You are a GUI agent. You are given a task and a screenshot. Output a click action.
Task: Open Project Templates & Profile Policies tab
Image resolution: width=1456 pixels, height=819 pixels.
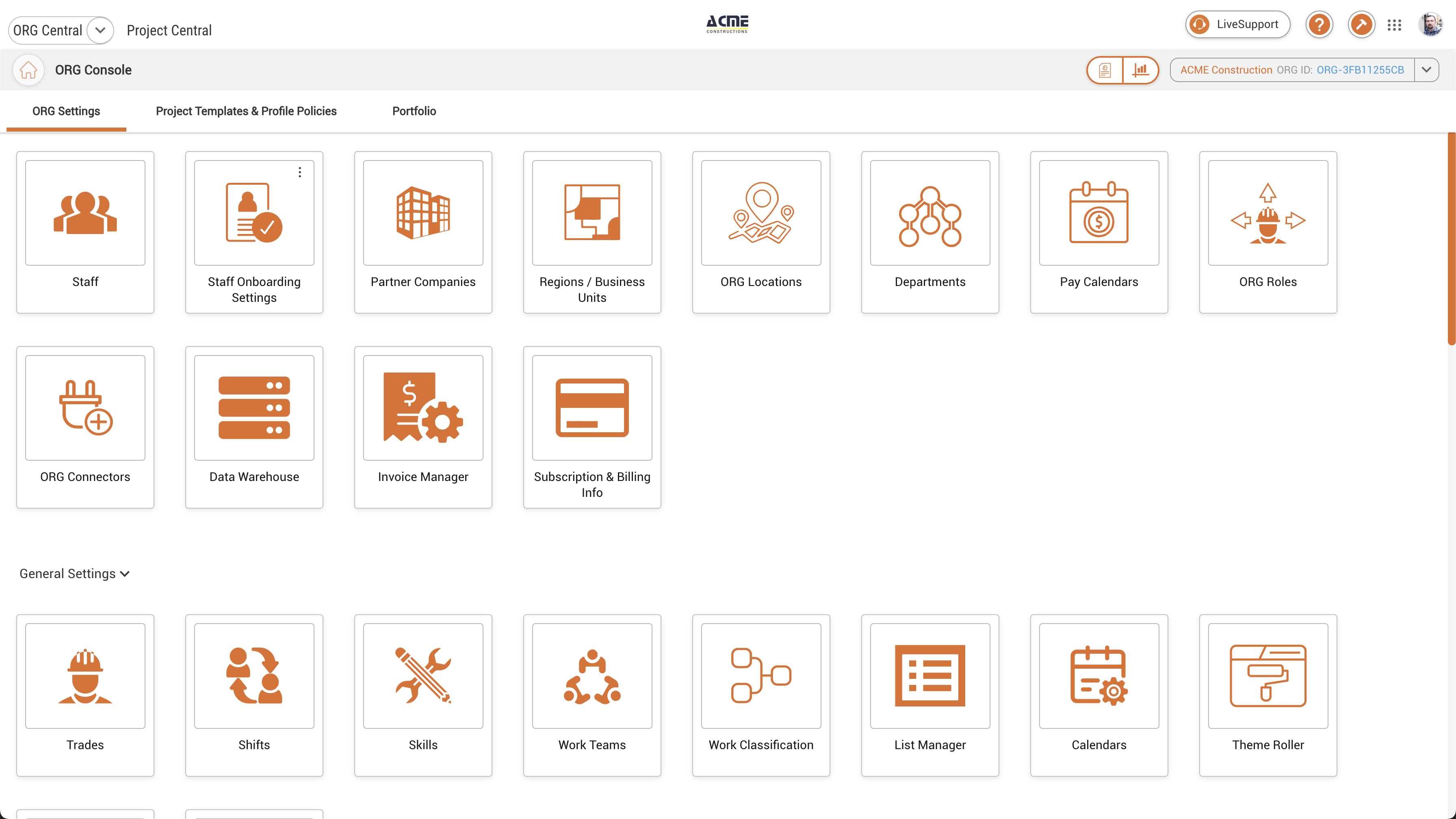(x=246, y=111)
